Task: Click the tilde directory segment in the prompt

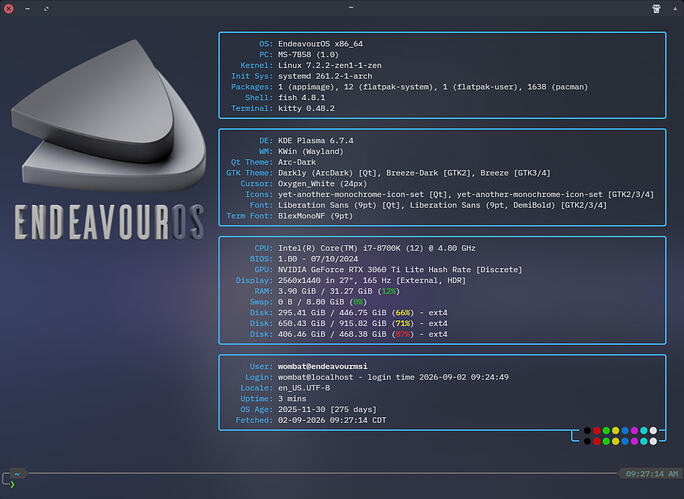Action: tap(17, 473)
